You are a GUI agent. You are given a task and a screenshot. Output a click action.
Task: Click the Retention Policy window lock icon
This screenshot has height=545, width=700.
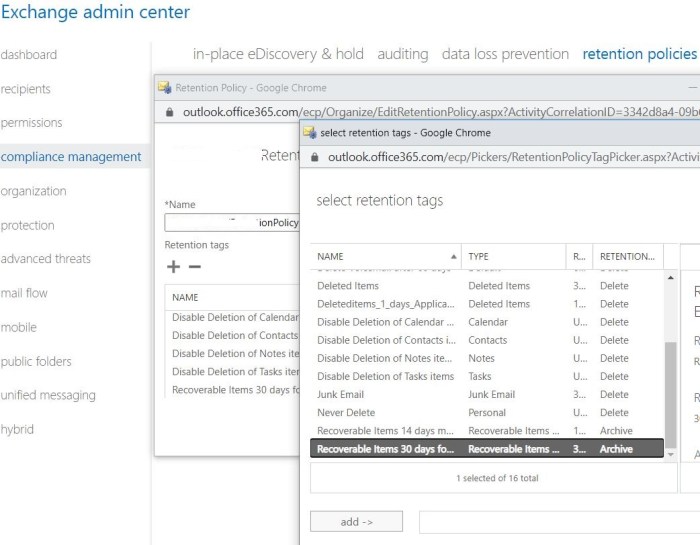[170, 112]
